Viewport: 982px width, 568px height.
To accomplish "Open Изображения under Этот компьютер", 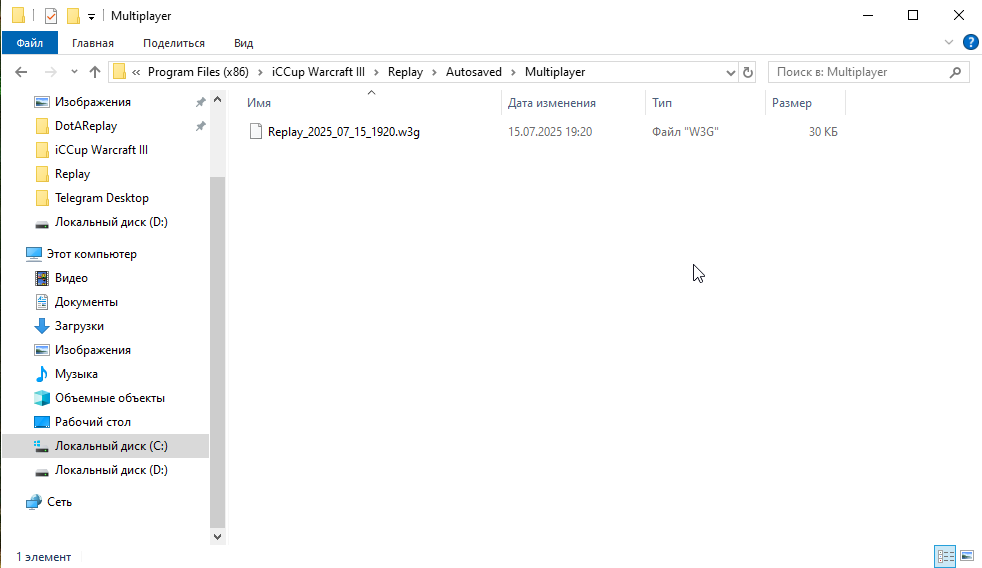I will point(93,350).
